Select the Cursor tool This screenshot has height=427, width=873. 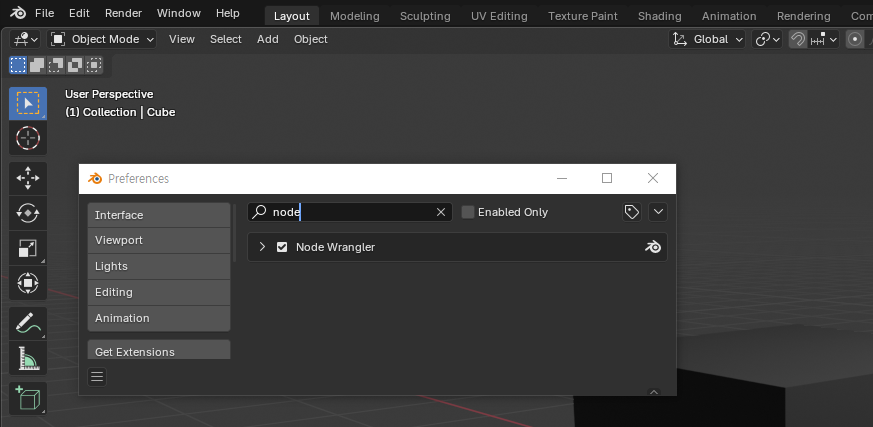pyautogui.click(x=28, y=138)
